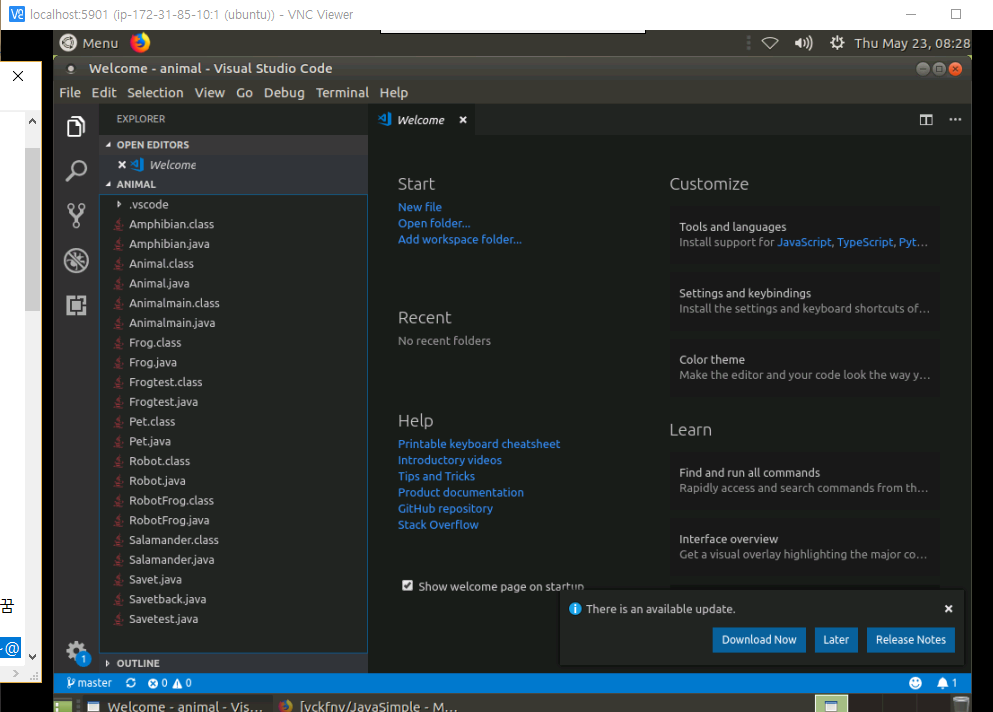Viewport: 993px width, 712px height.
Task: Open RobotFrog.java in explorer
Action: click(233, 520)
